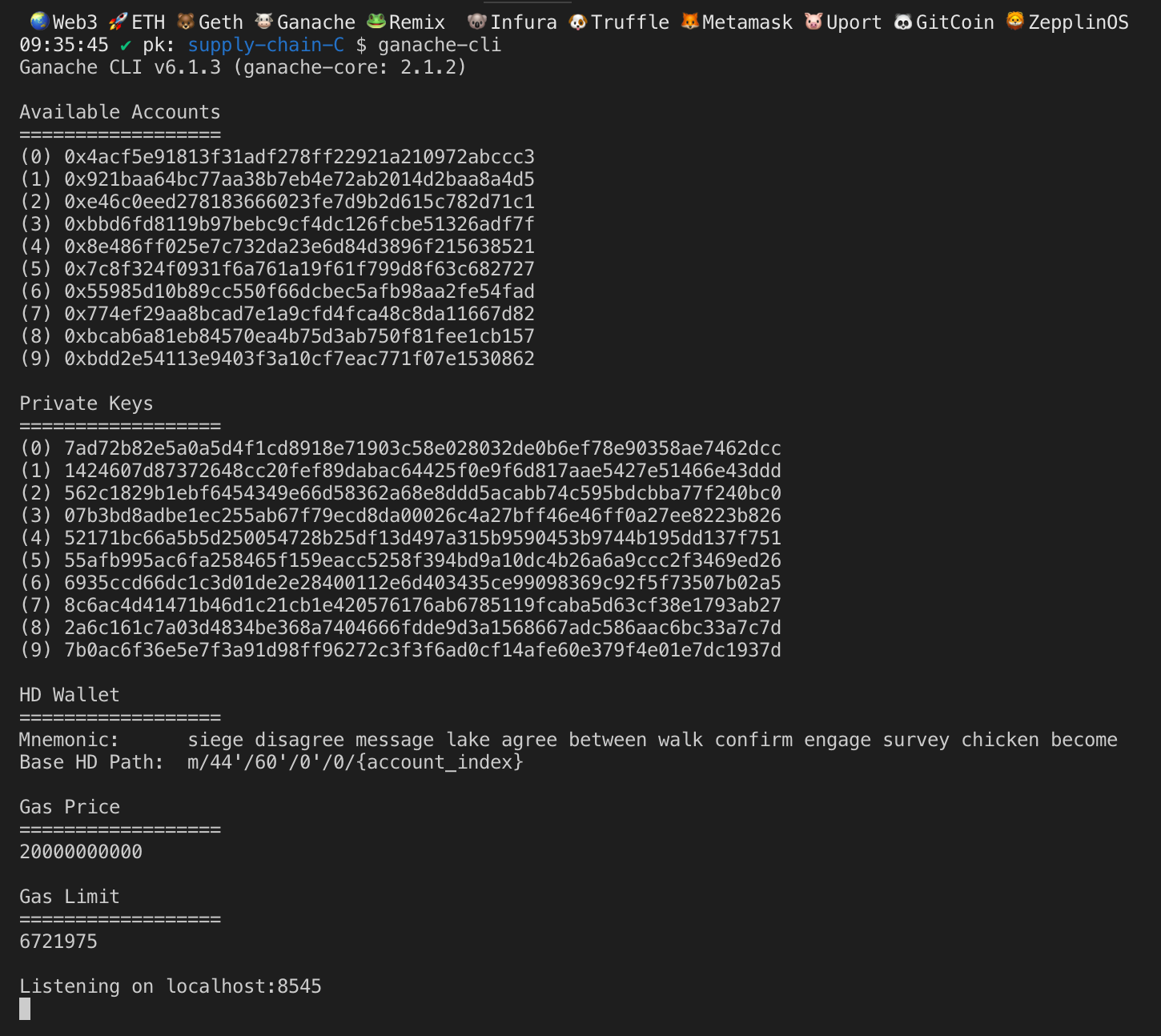Click the terminal cursor block
Image resolution: width=1161 pixels, height=1036 pixels.
(24, 1010)
